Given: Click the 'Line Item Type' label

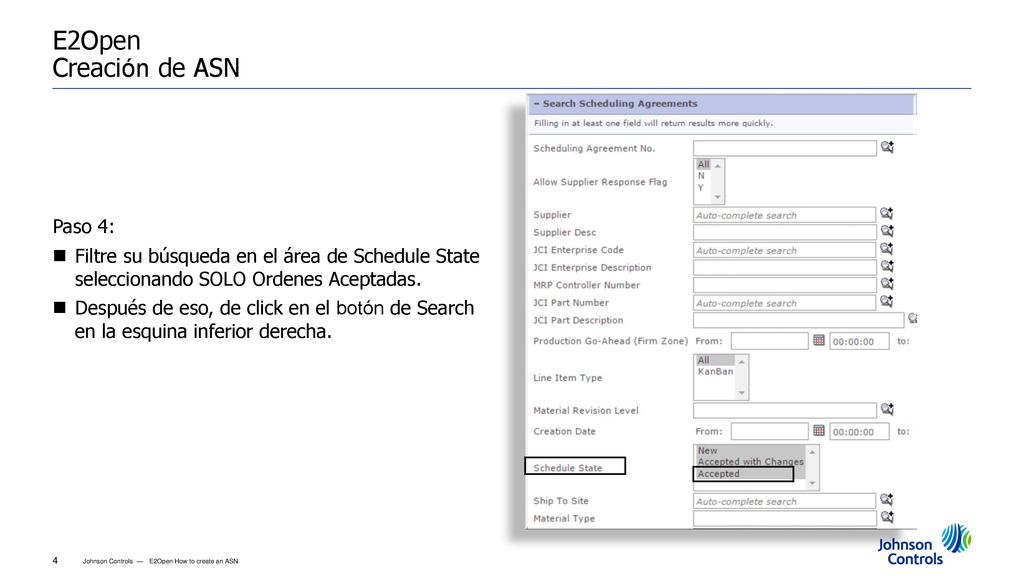Looking at the screenshot, I should pyautogui.click(x=568, y=377).
